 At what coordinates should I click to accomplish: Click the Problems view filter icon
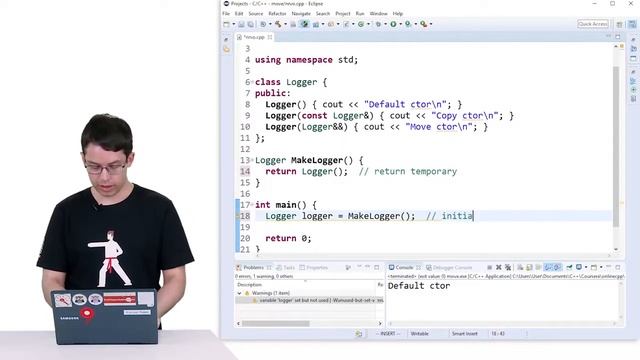click(x=348, y=267)
